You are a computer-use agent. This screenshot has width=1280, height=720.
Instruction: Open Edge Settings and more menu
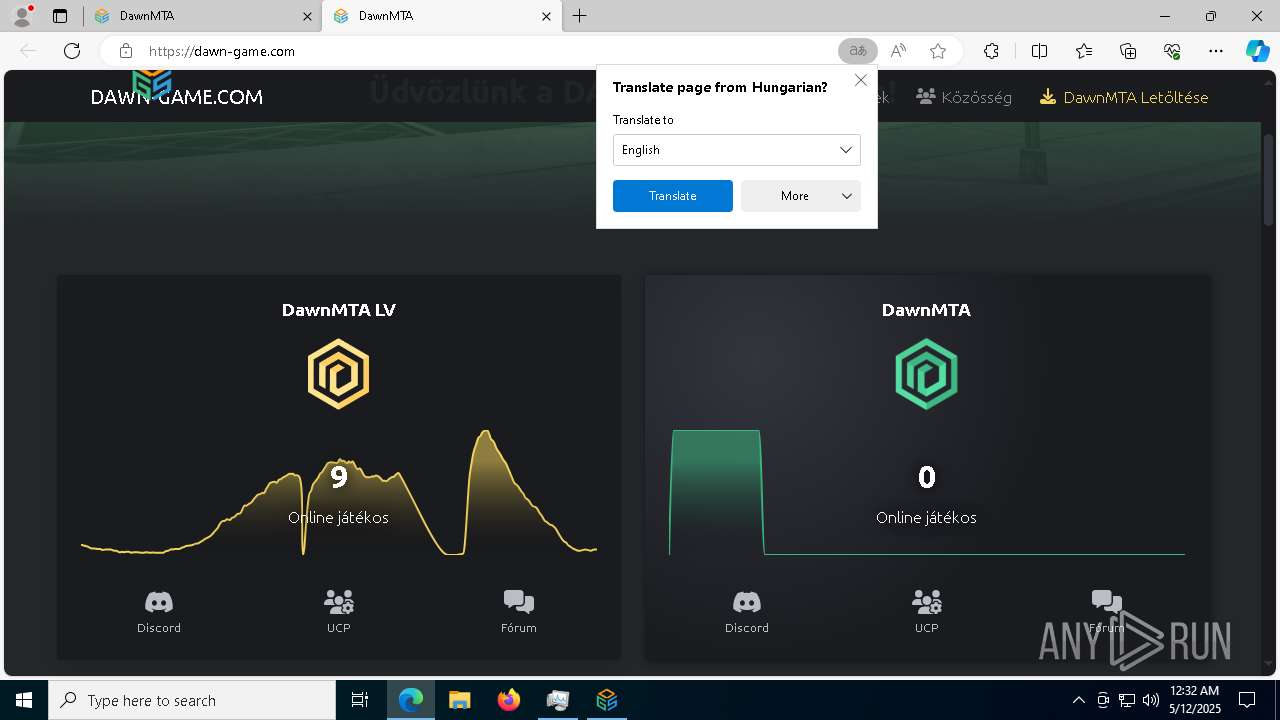click(x=1216, y=51)
